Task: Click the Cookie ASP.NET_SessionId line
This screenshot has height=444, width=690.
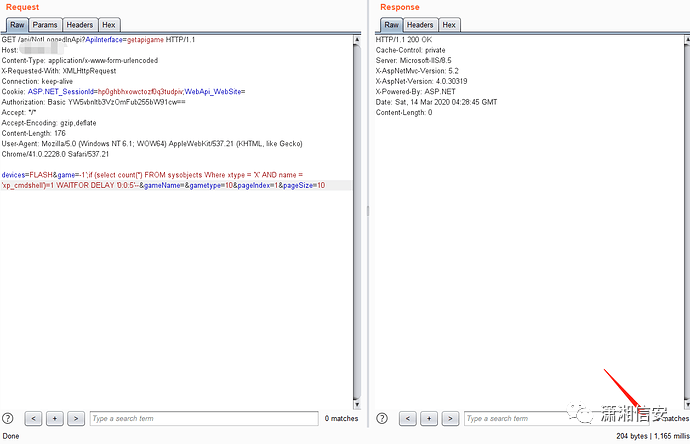Action: (x=123, y=92)
